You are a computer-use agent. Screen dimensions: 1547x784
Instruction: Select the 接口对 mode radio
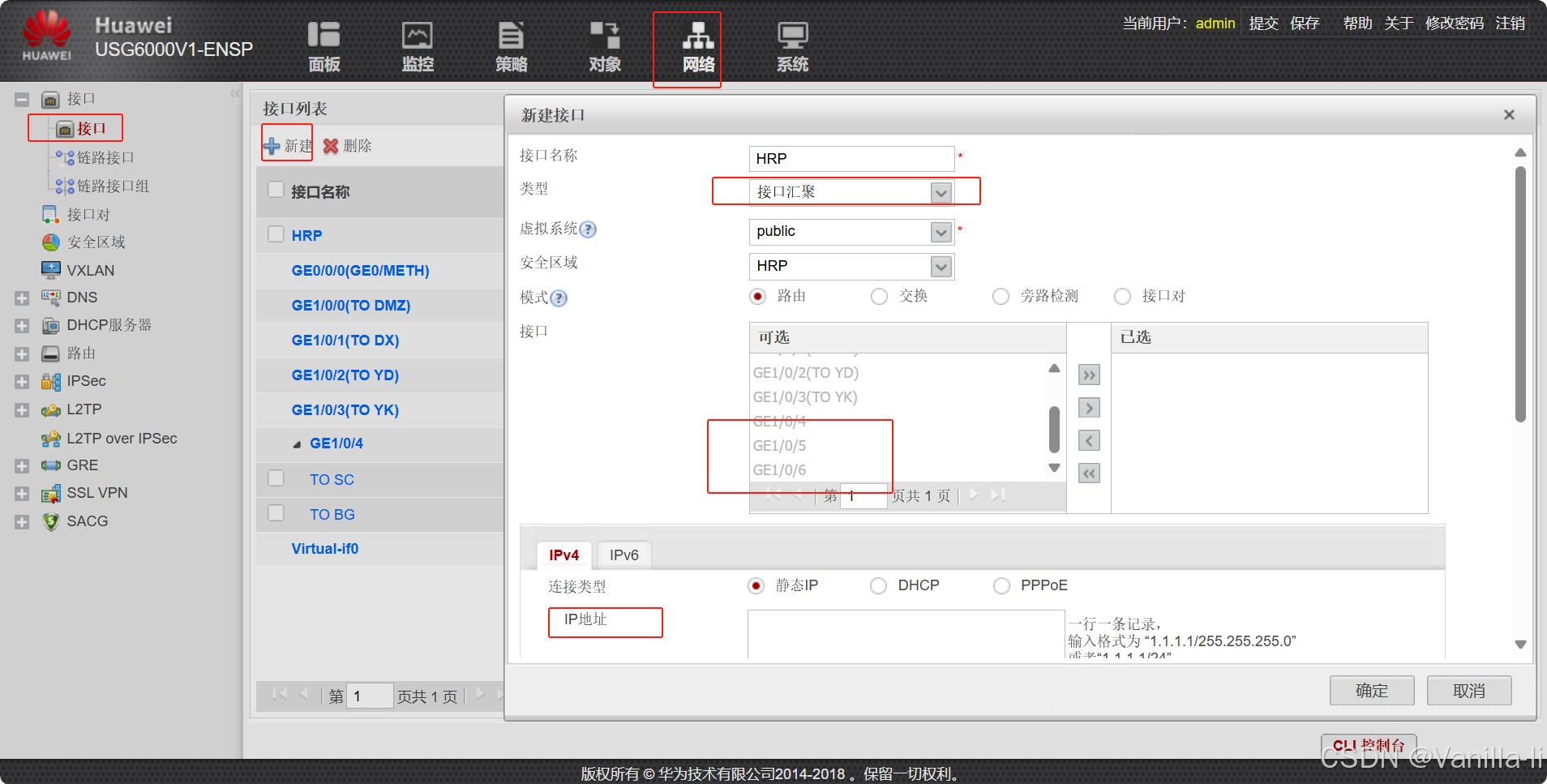click(1122, 296)
